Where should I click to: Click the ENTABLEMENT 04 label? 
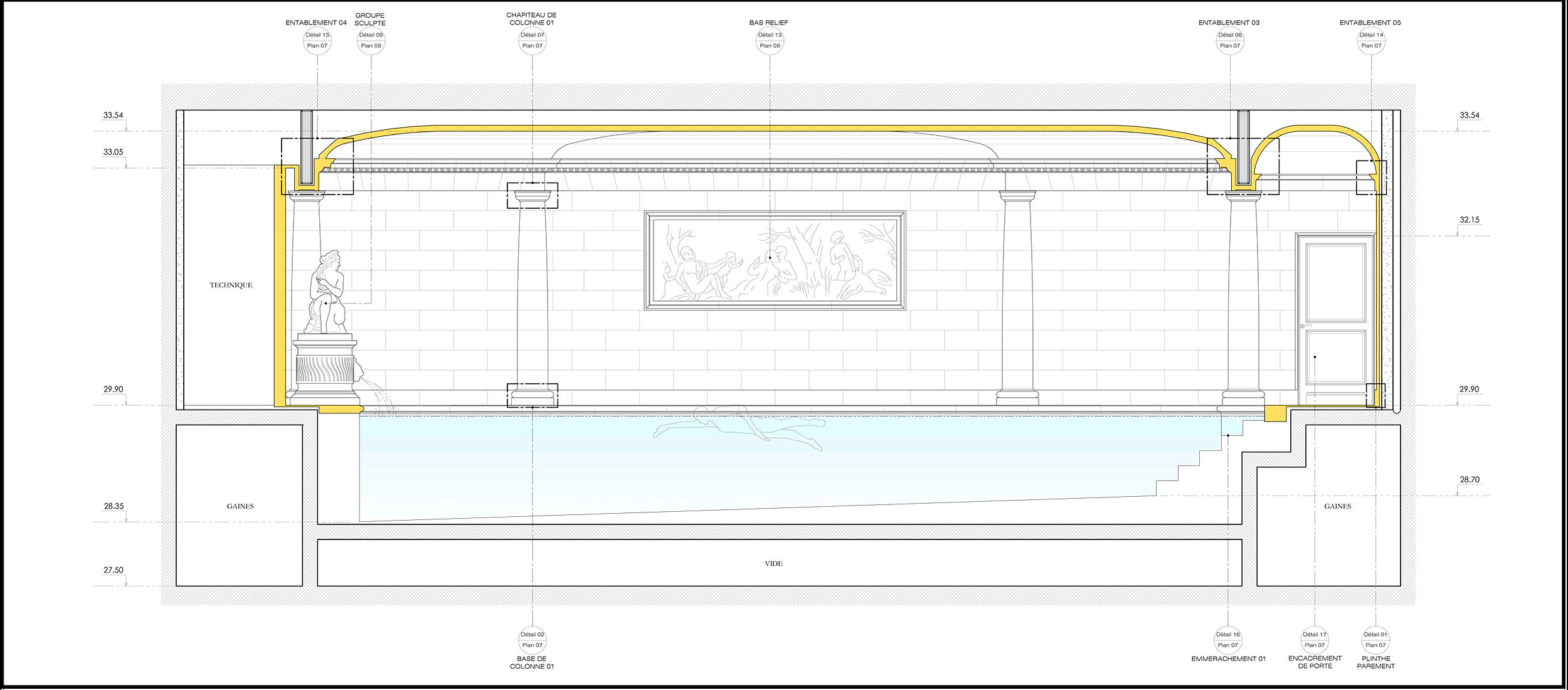[316, 23]
